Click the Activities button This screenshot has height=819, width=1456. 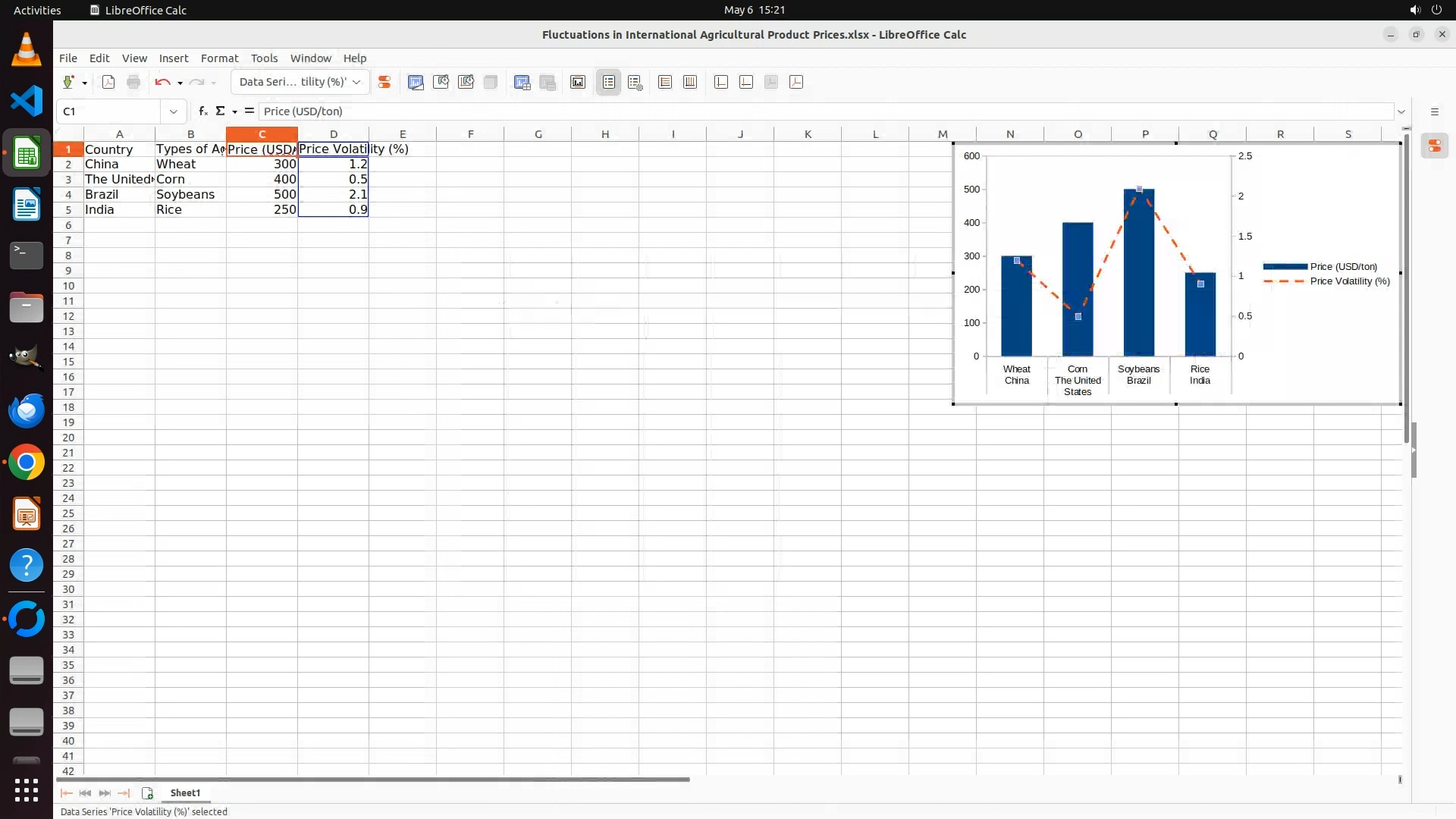point(37,10)
